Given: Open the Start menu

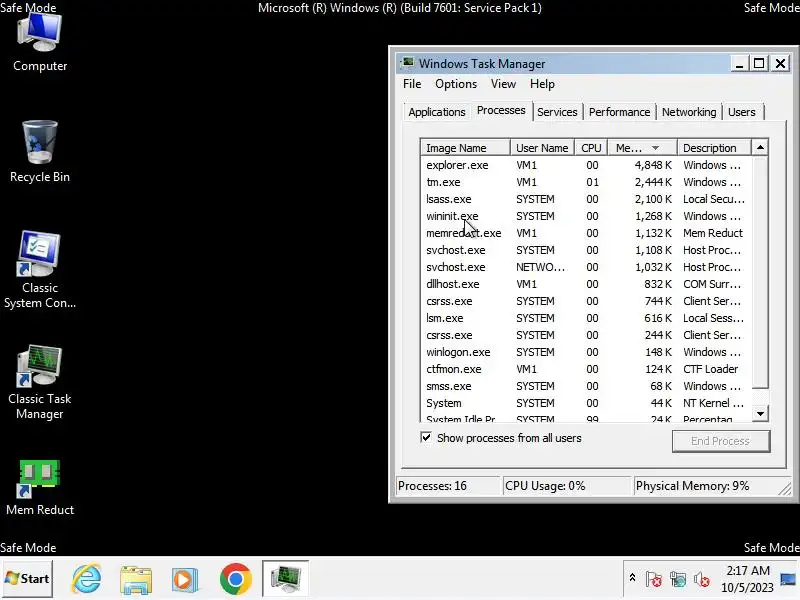Looking at the screenshot, I should 27,579.
